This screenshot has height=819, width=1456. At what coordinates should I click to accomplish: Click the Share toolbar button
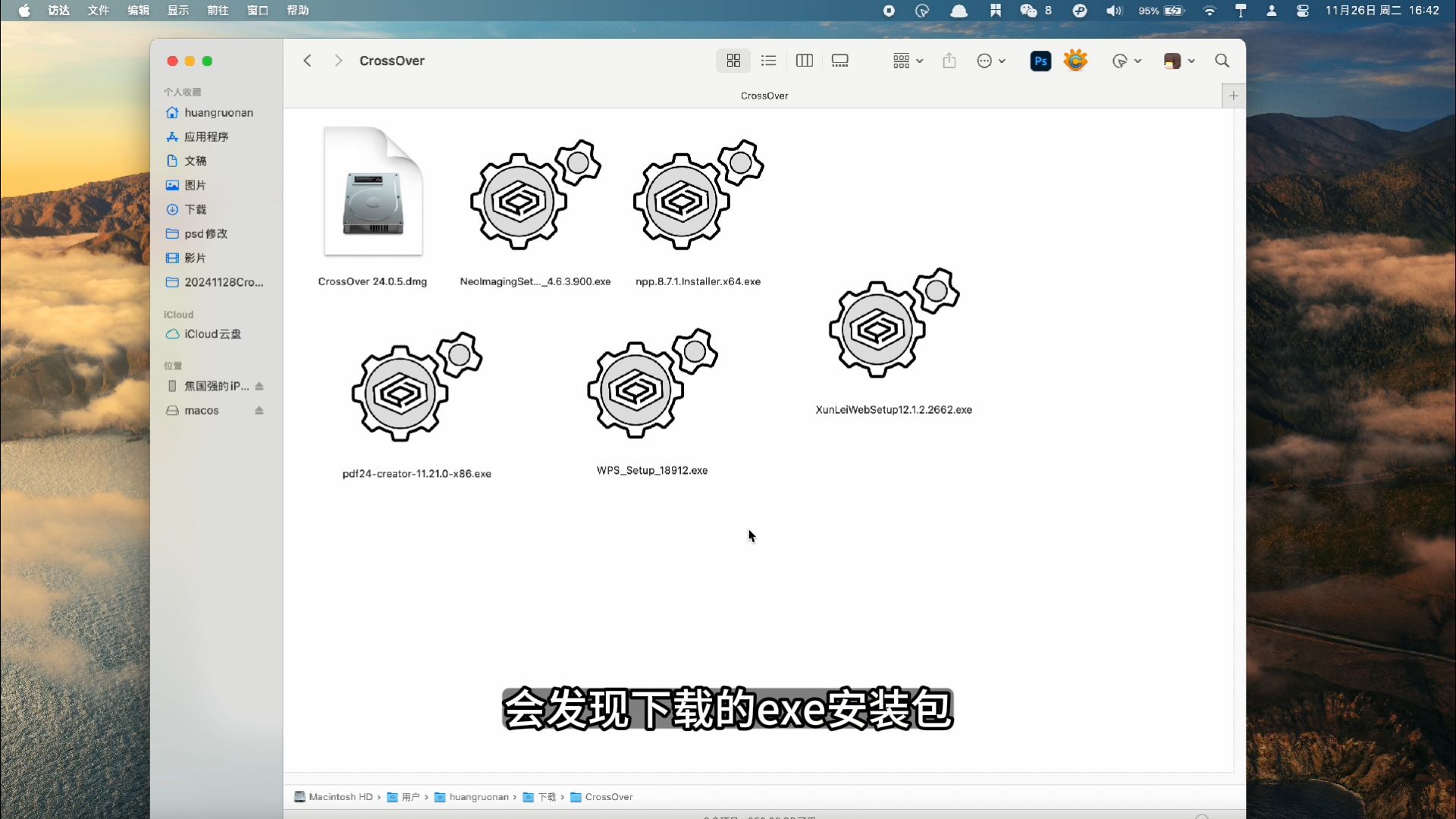tap(949, 61)
